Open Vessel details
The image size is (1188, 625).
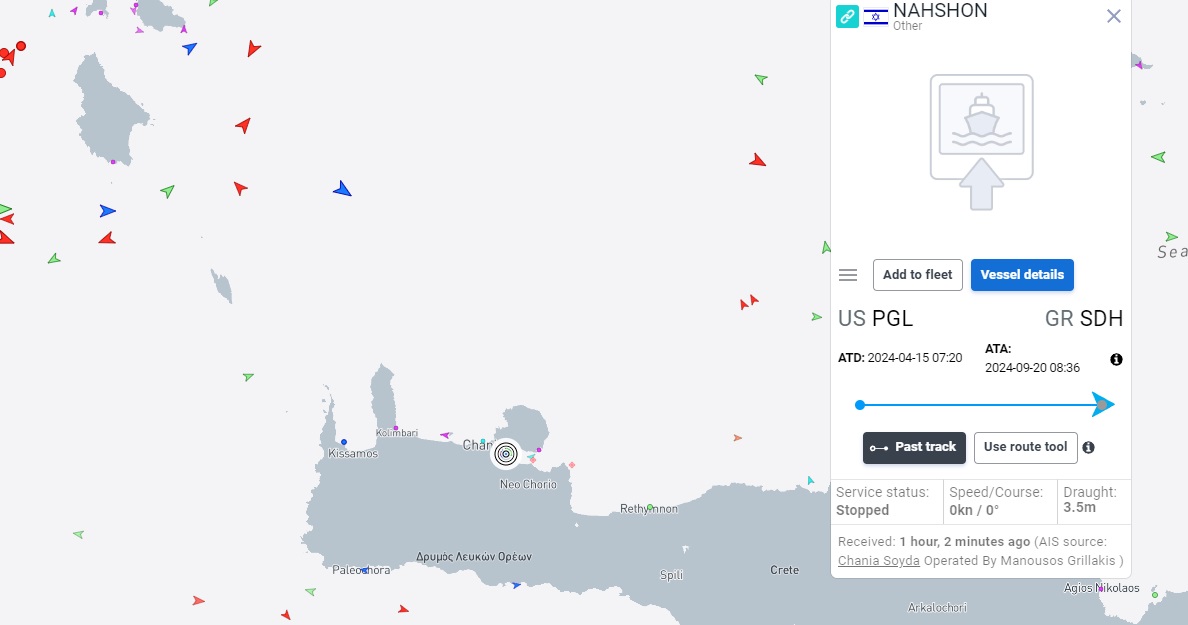pos(1022,275)
